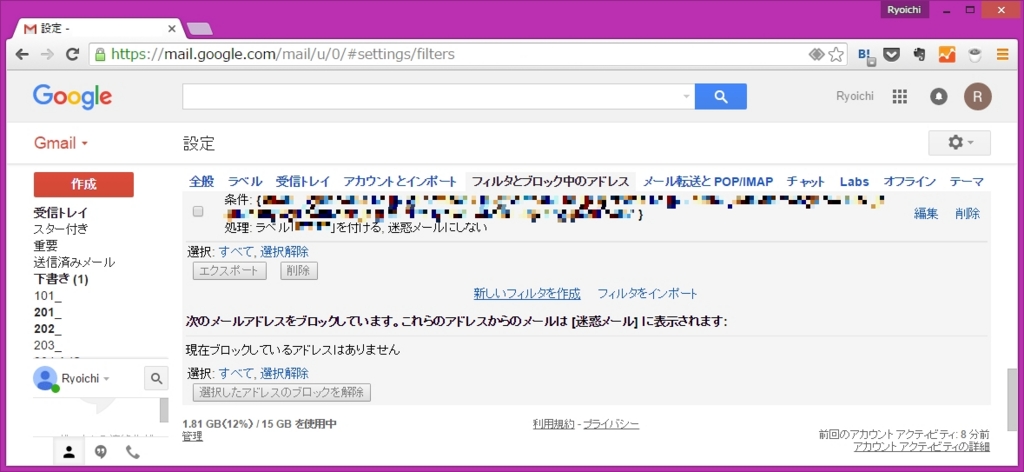This screenshot has height=472, width=1024.
Task: Open 受信トレイ in the sidebar
Action: [x=61, y=212]
